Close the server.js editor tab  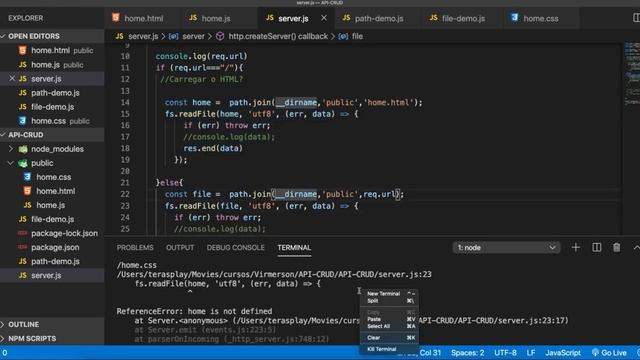(324, 18)
